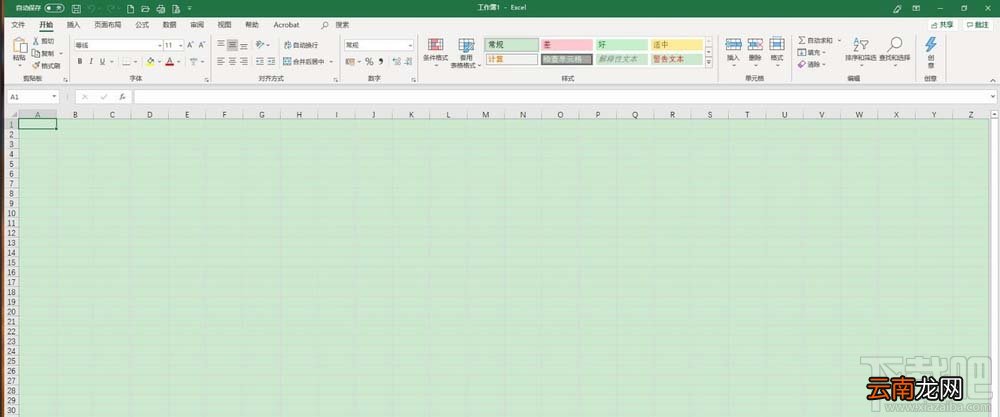Click the Increase Indent icon

(x=271, y=62)
